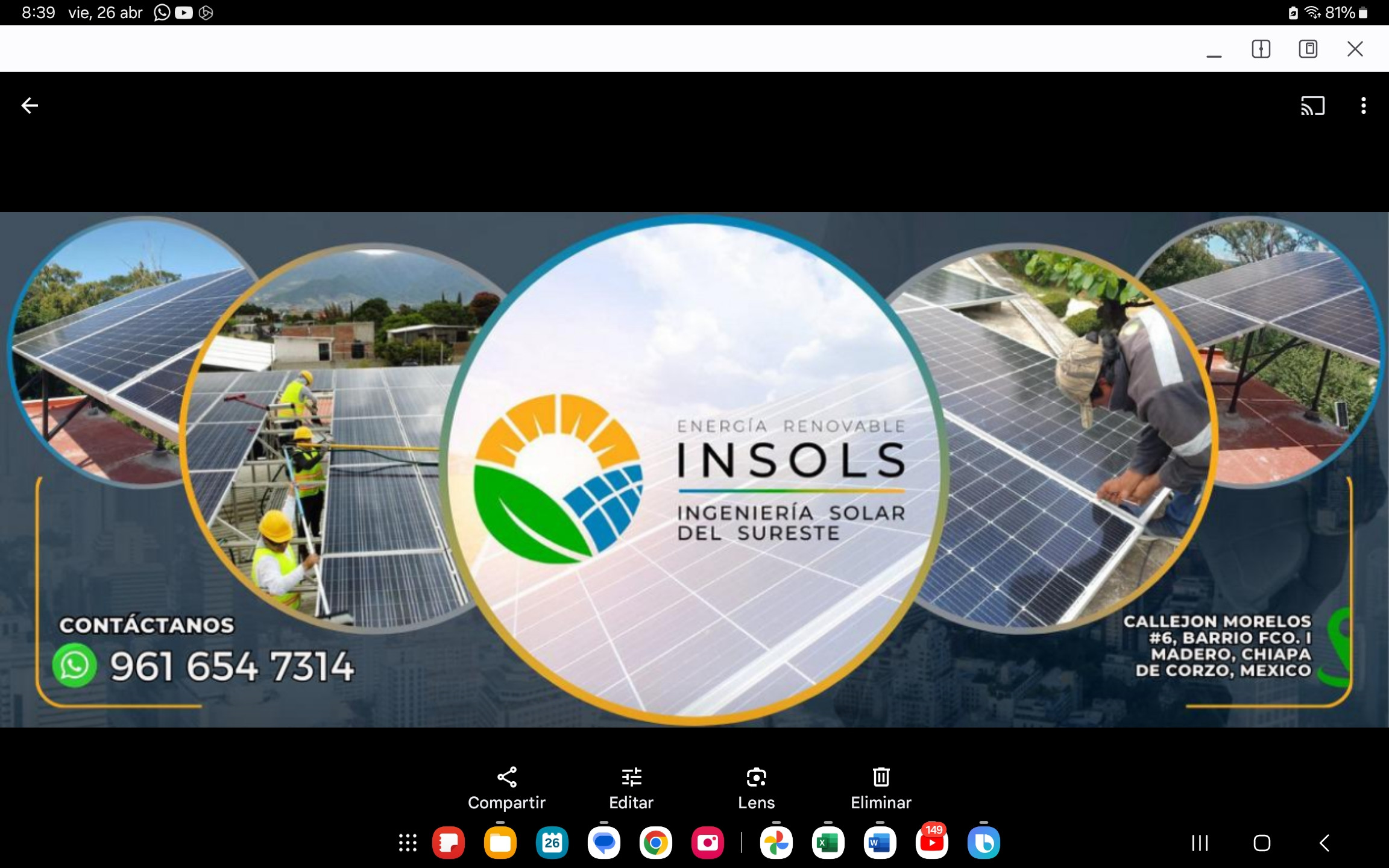Open the three-dot overflow menu

1363,106
